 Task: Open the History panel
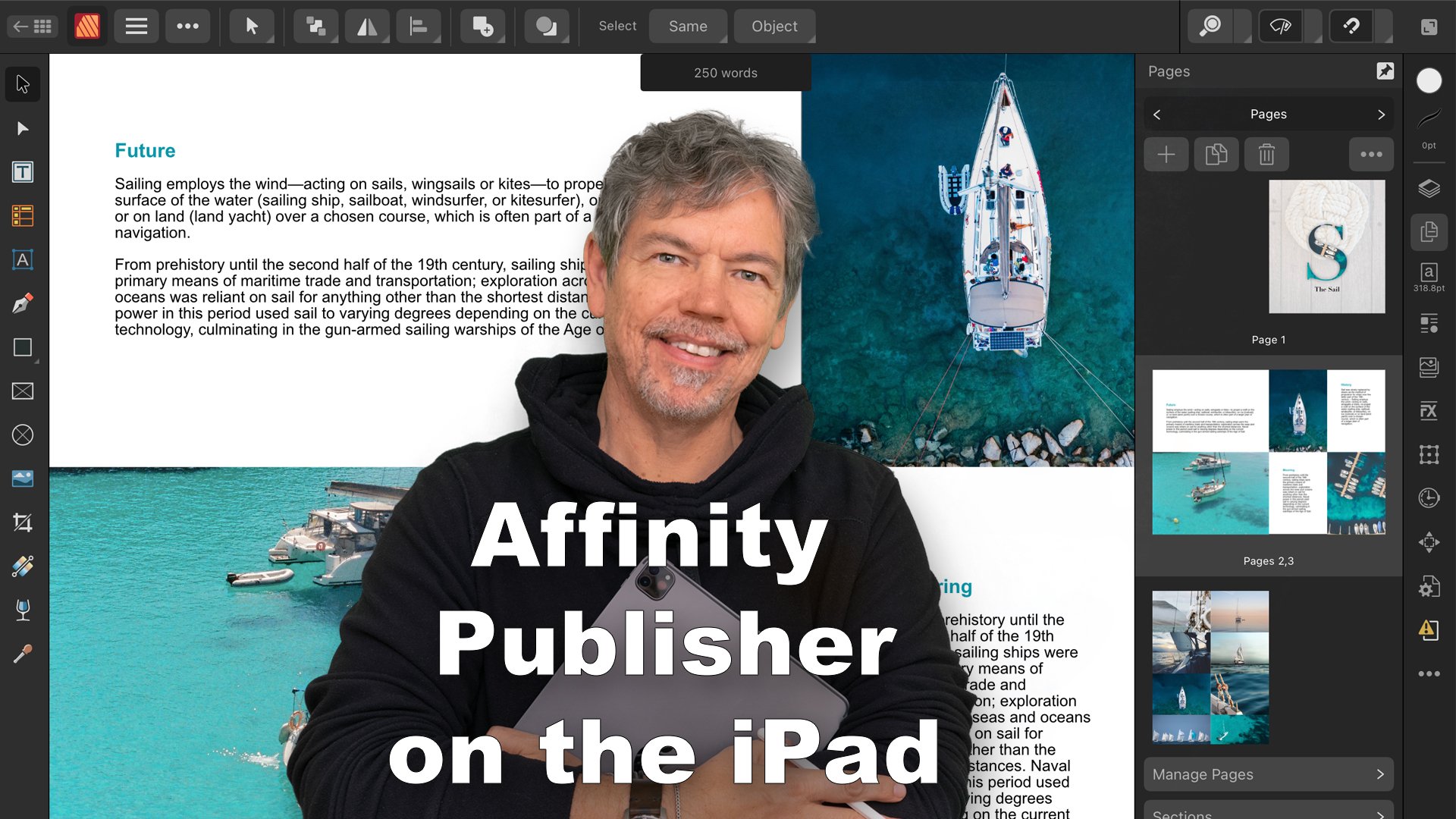click(x=1429, y=497)
